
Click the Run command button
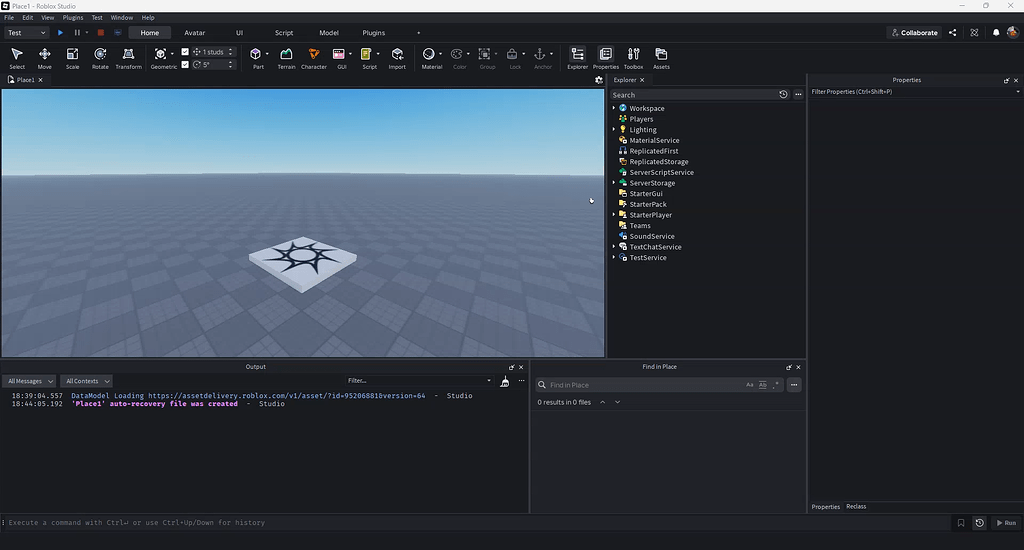click(x=1006, y=523)
